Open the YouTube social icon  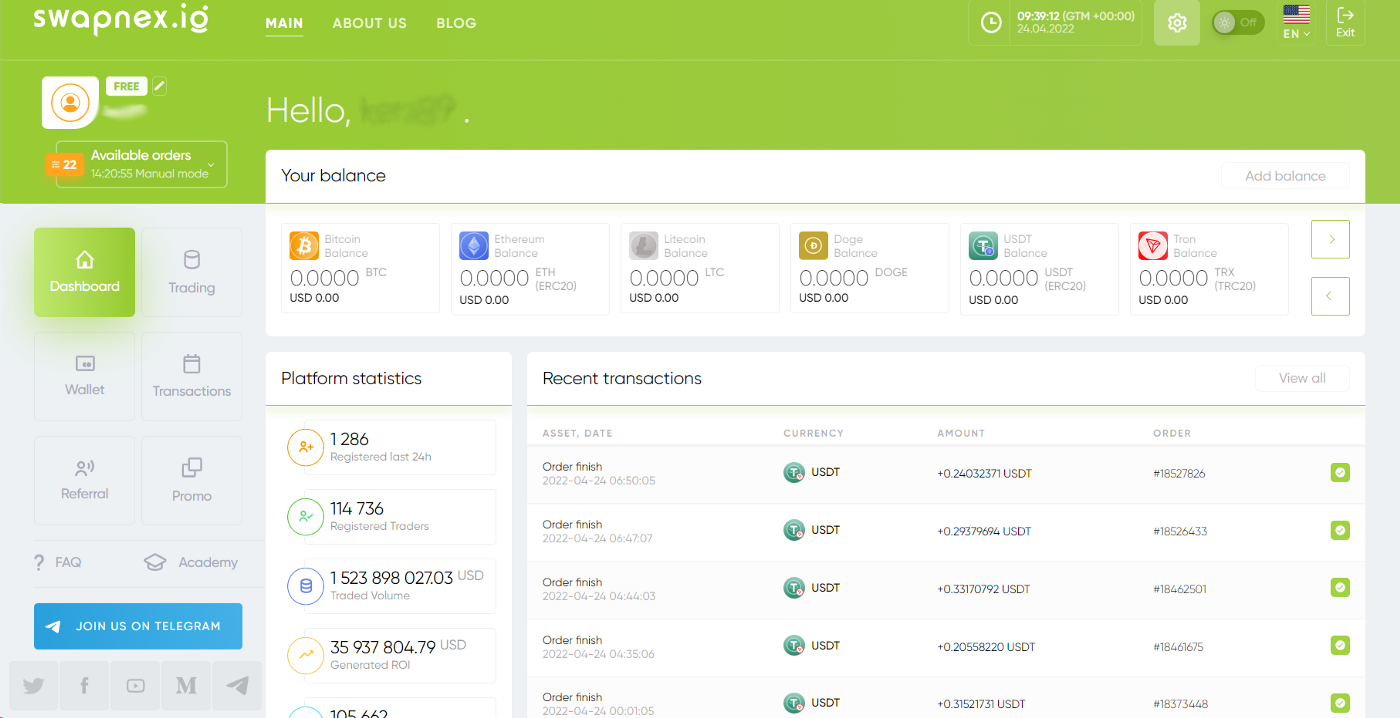135,685
